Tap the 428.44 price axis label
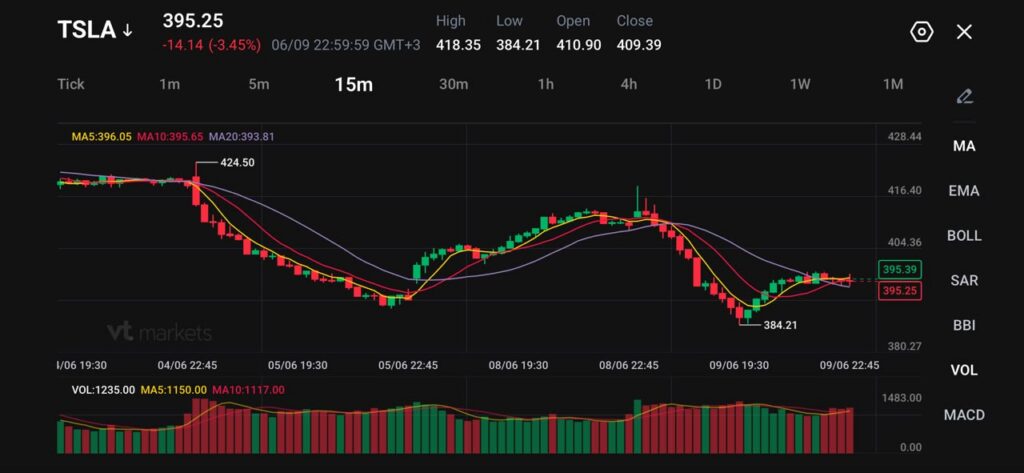This screenshot has width=1024, height=473. [x=904, y=137]
